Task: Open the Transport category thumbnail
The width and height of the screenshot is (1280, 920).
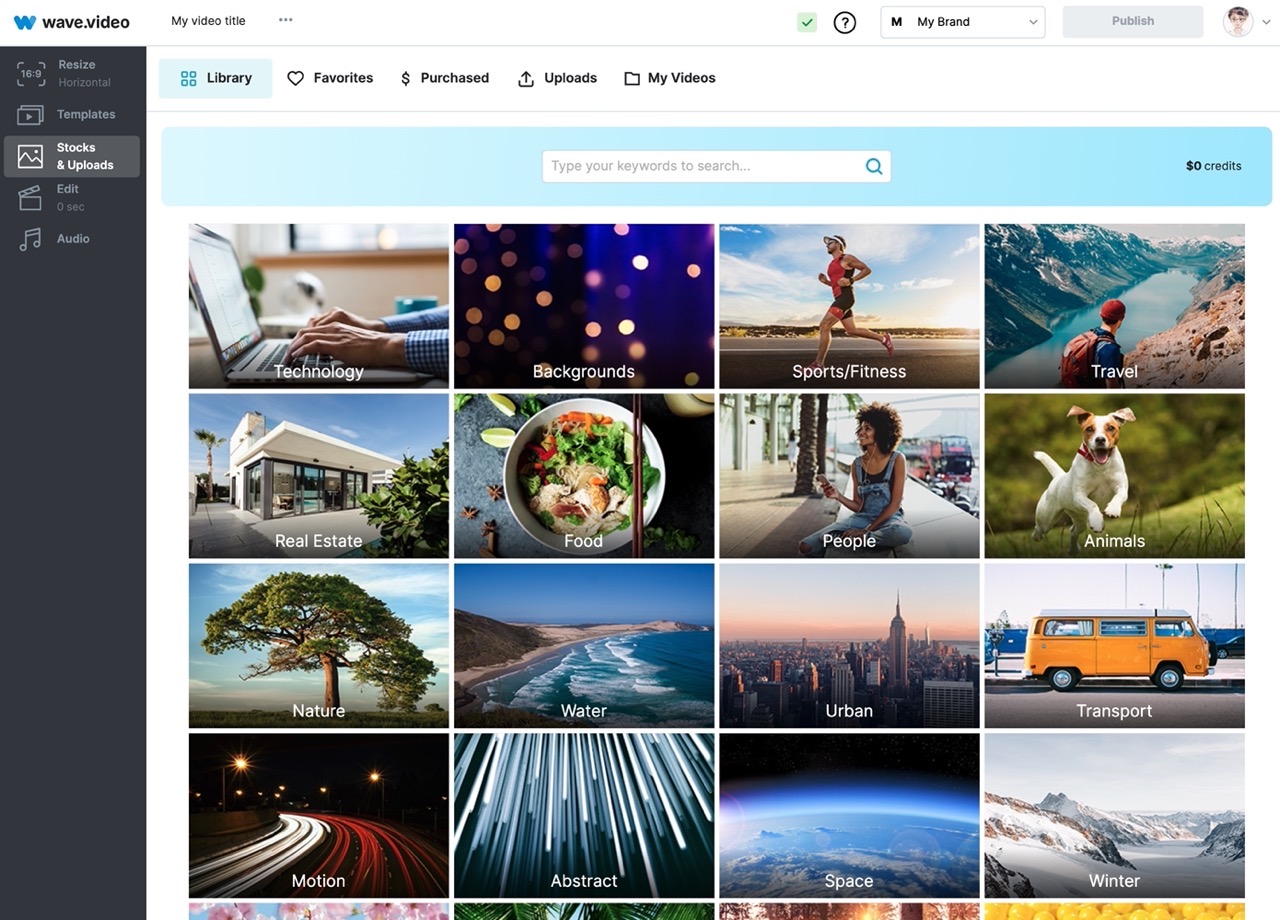Action: click(x=1115, y=646)
